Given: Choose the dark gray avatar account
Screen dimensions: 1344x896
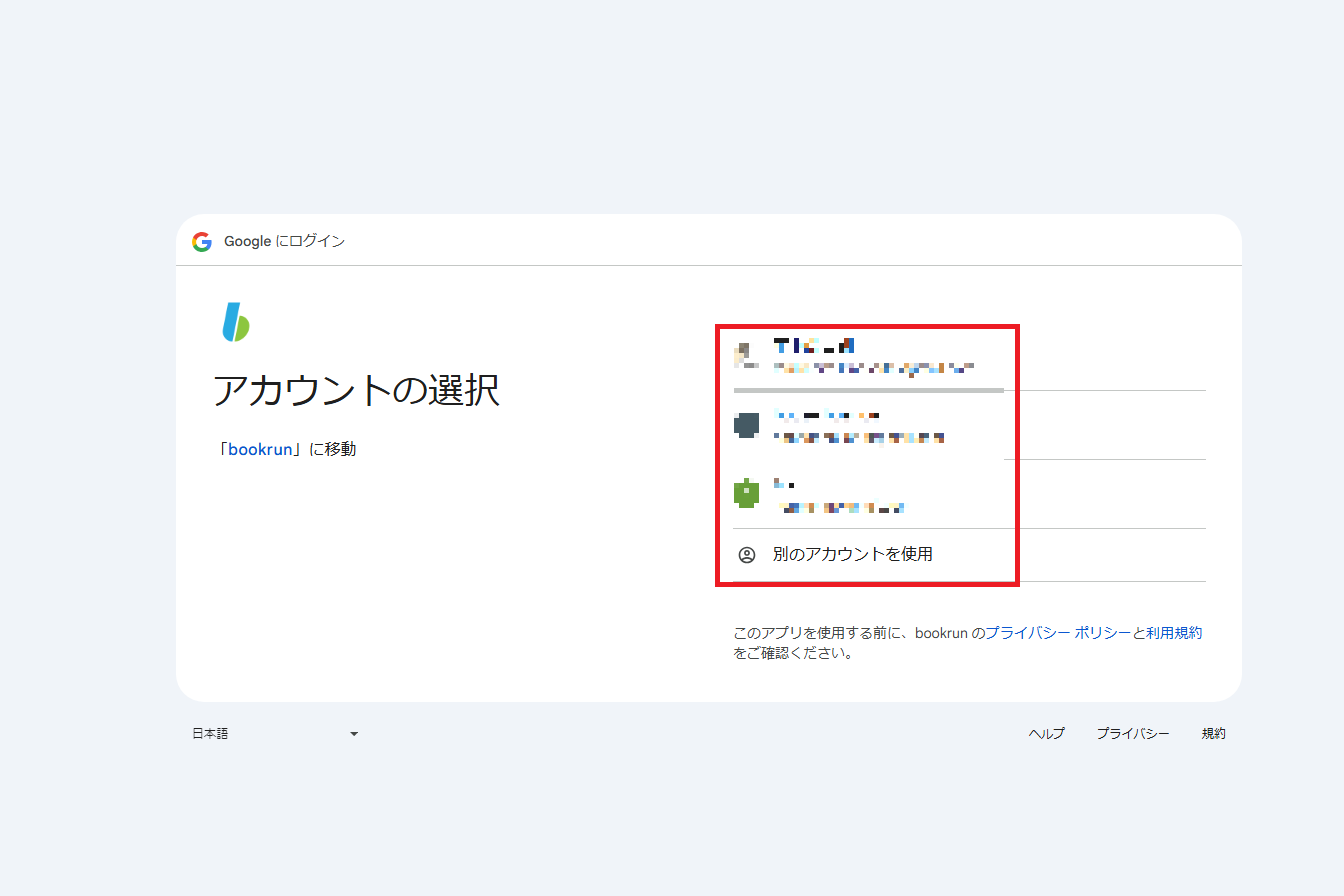Looking at the screenshot, I should click(x=746, y=425).
